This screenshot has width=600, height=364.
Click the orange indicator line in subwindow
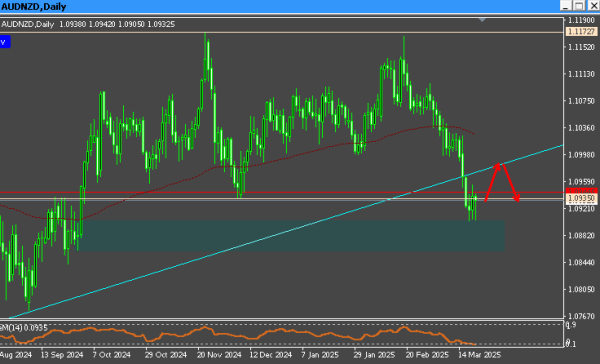pos(237,335)
